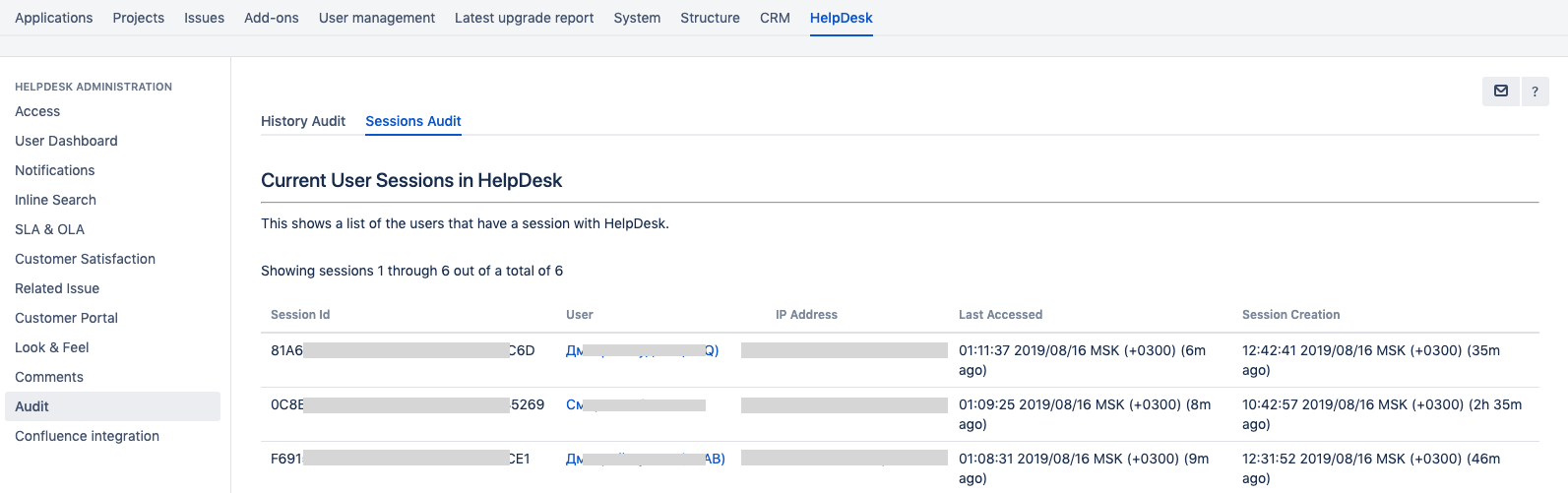Open Access in HelpDesk administration sidebar
The width and height of the screenshot is (1568, 493).
click(x=37, y=111)
